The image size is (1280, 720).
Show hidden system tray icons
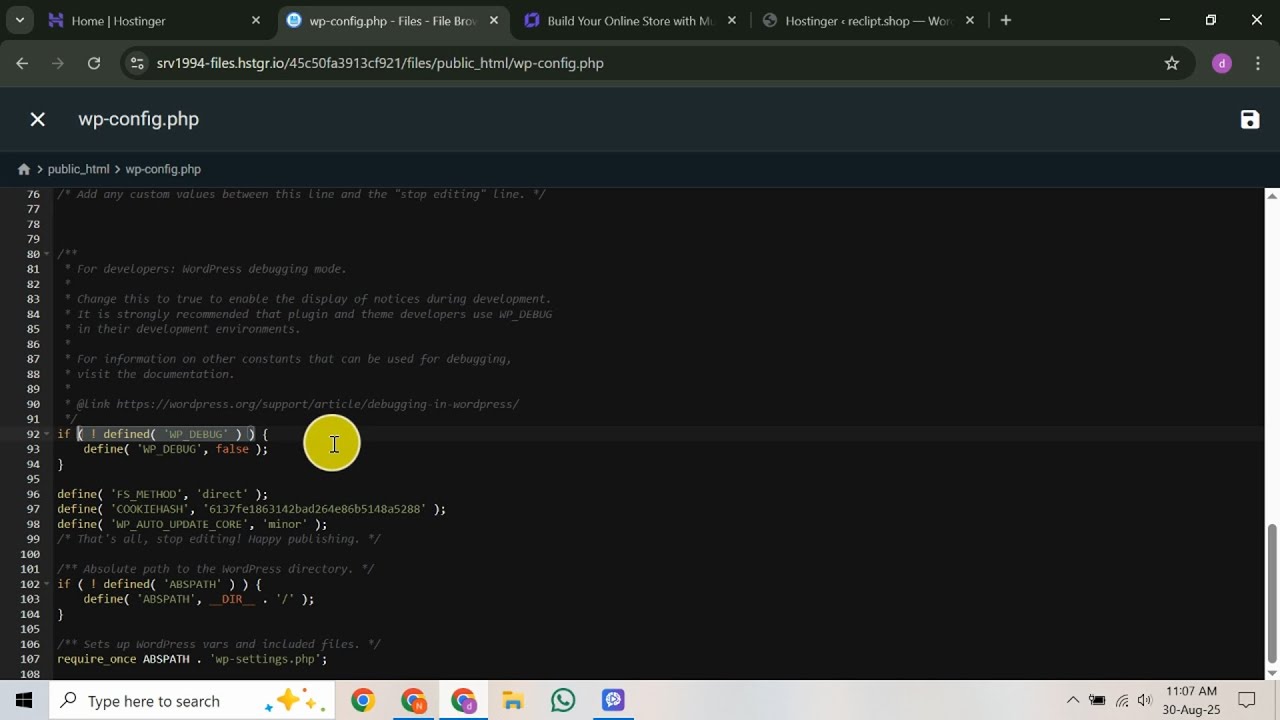coord(1073,700)
